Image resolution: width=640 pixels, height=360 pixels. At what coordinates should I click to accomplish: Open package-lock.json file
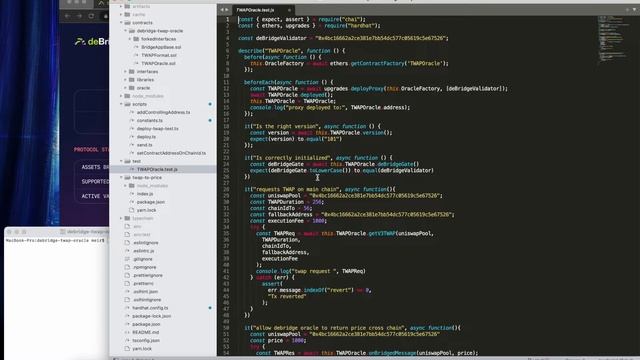point(151,316)
